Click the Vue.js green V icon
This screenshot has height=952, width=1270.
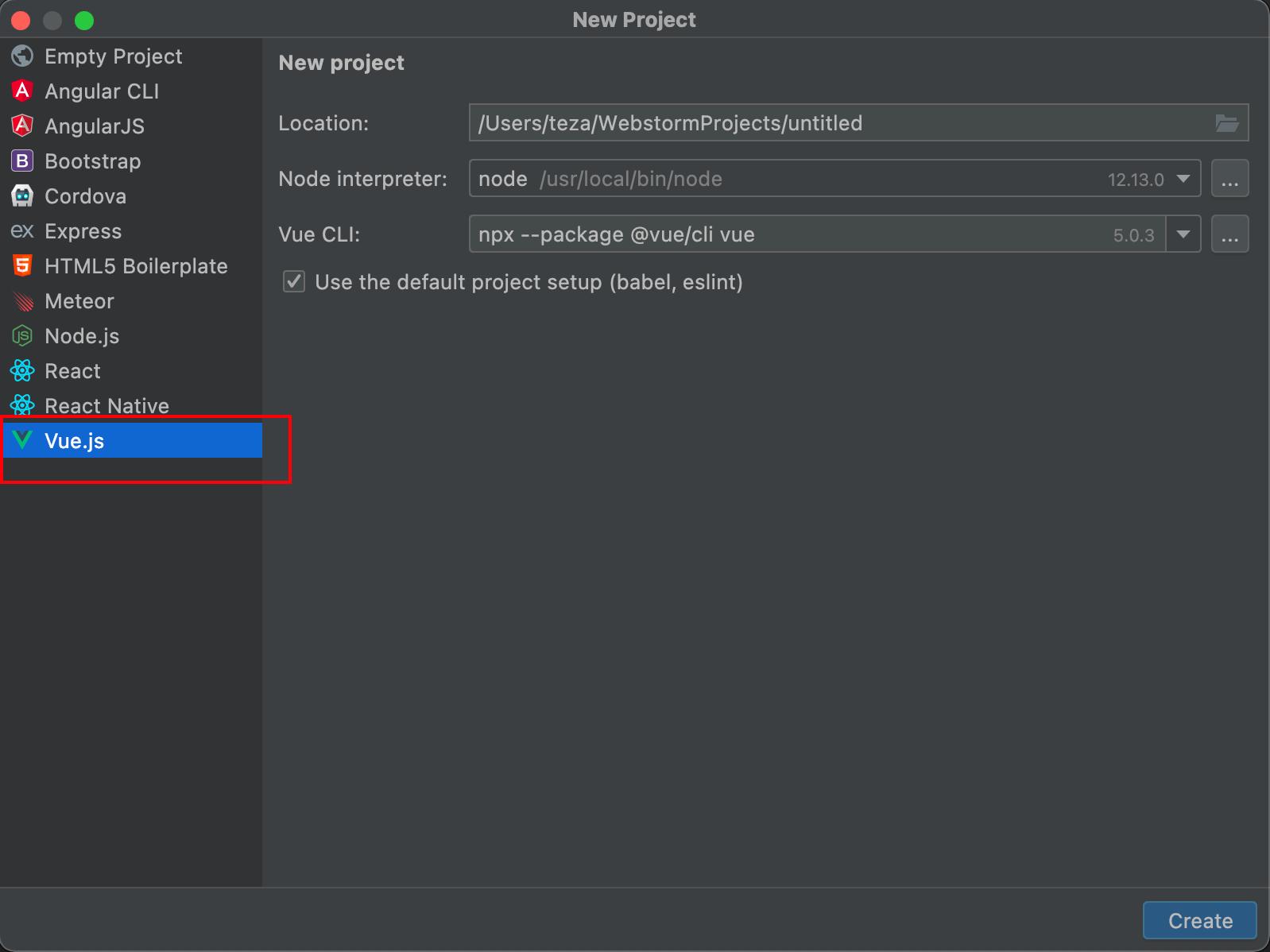[22, 439]
